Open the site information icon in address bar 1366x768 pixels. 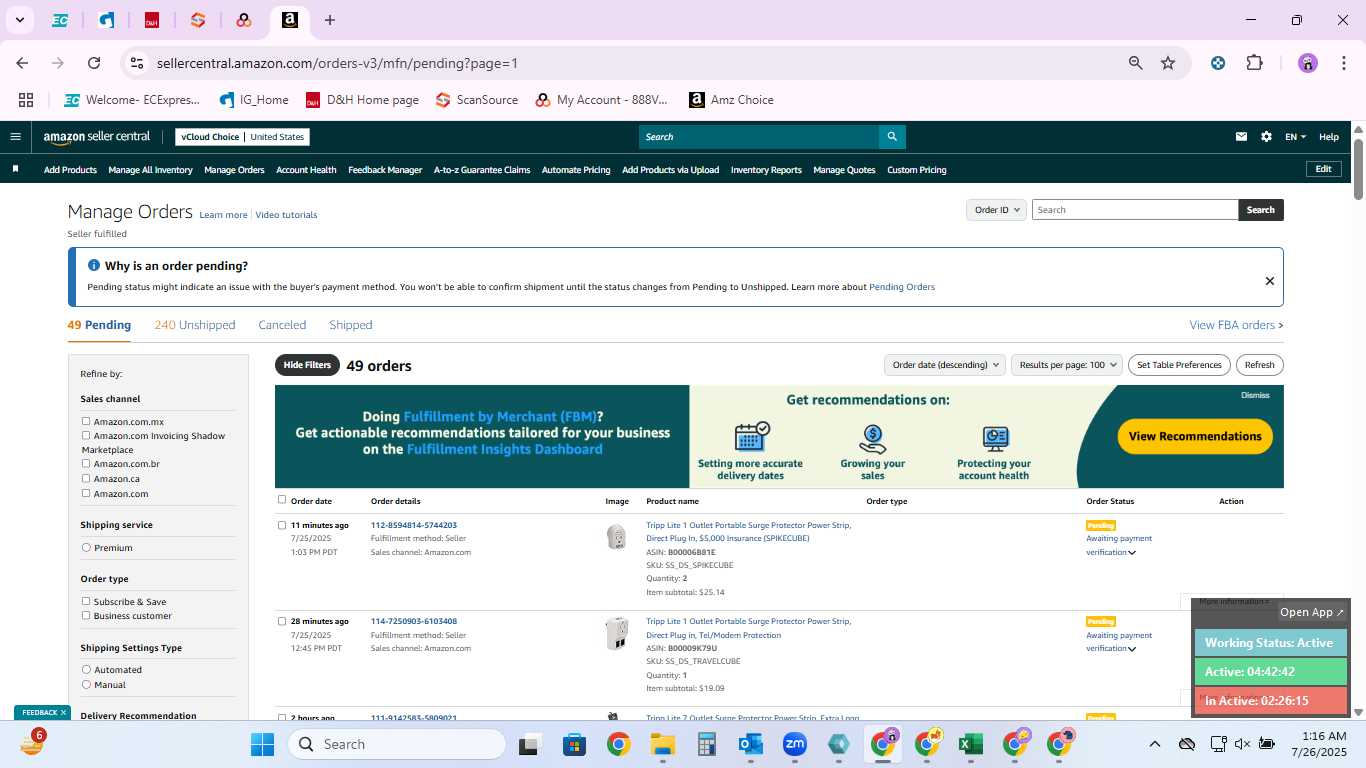(137, 63)
